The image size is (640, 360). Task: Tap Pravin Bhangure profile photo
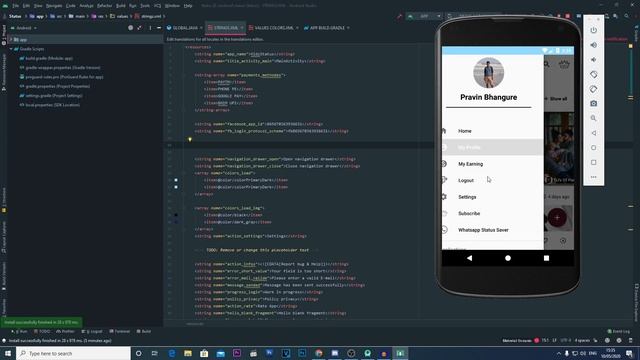(x=489, y=73)
